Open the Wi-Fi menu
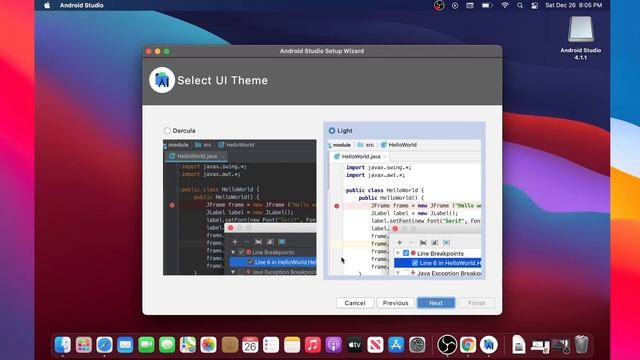 (x=505, y=5)
